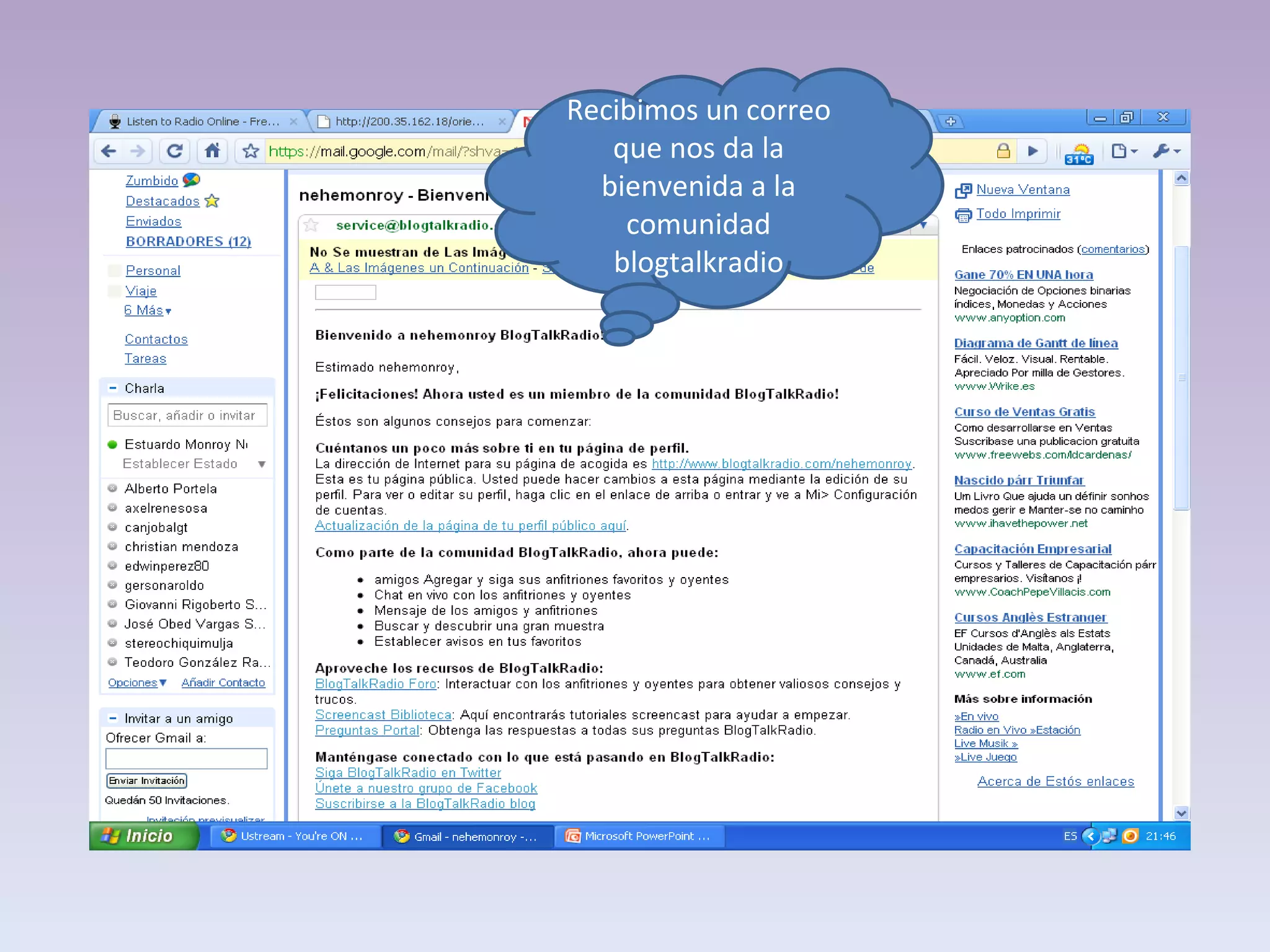Collapse the Charla section
Image resolution: width=1270 pixels, height=952 pixels.
click(x=113, y=388)
